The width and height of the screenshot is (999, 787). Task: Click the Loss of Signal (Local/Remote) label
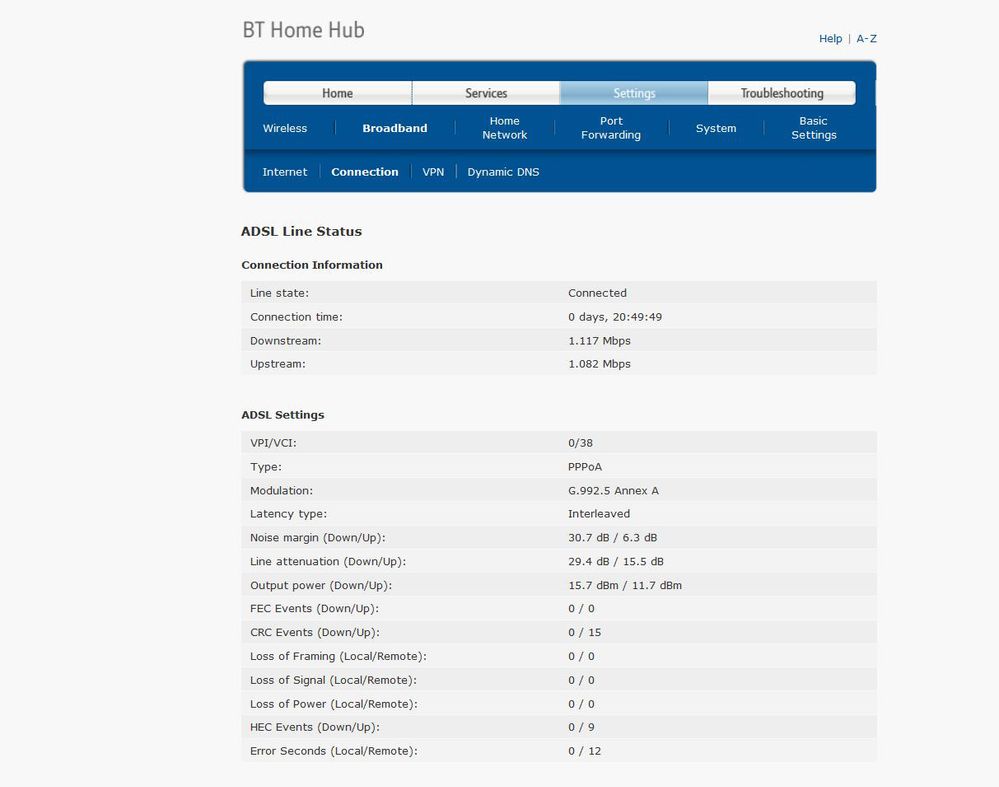point(333,680)
